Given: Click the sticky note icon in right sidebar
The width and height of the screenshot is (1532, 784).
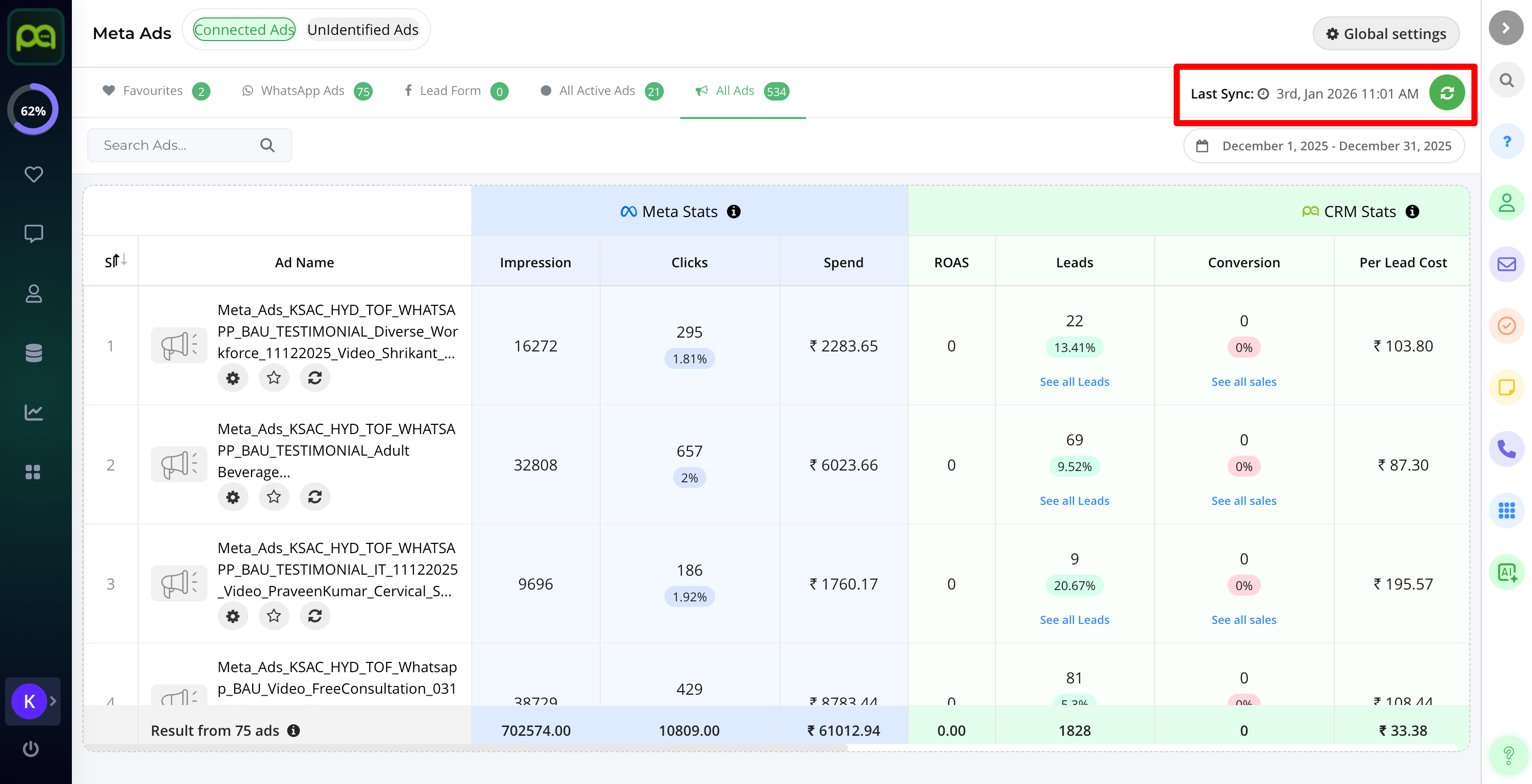Looking at the screenshot, I should coord(1506,387).
